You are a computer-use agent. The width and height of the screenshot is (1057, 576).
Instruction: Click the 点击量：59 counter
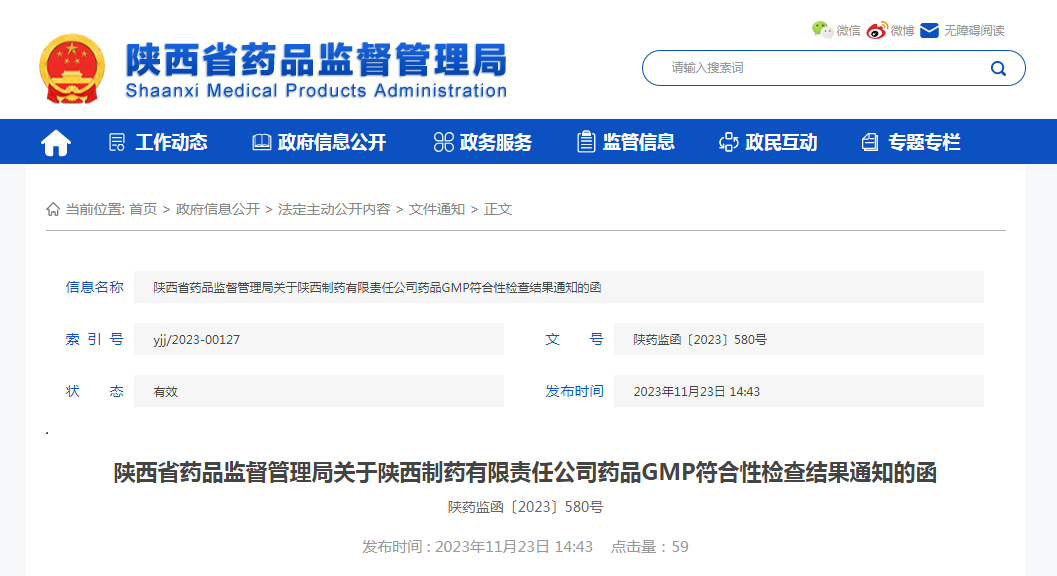(x=650, y=546)
